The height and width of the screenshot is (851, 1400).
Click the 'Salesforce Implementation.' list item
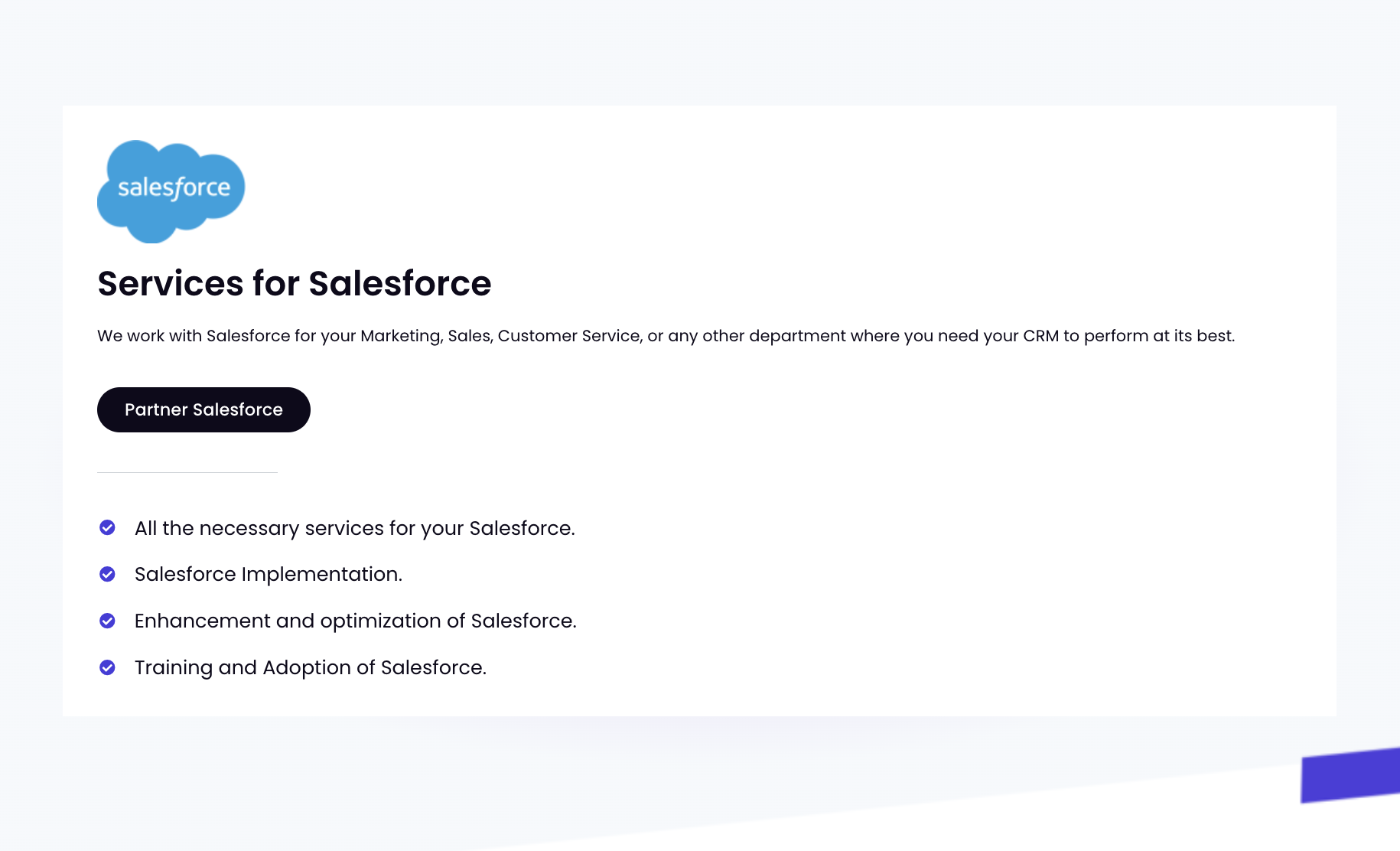coord(269,574)
